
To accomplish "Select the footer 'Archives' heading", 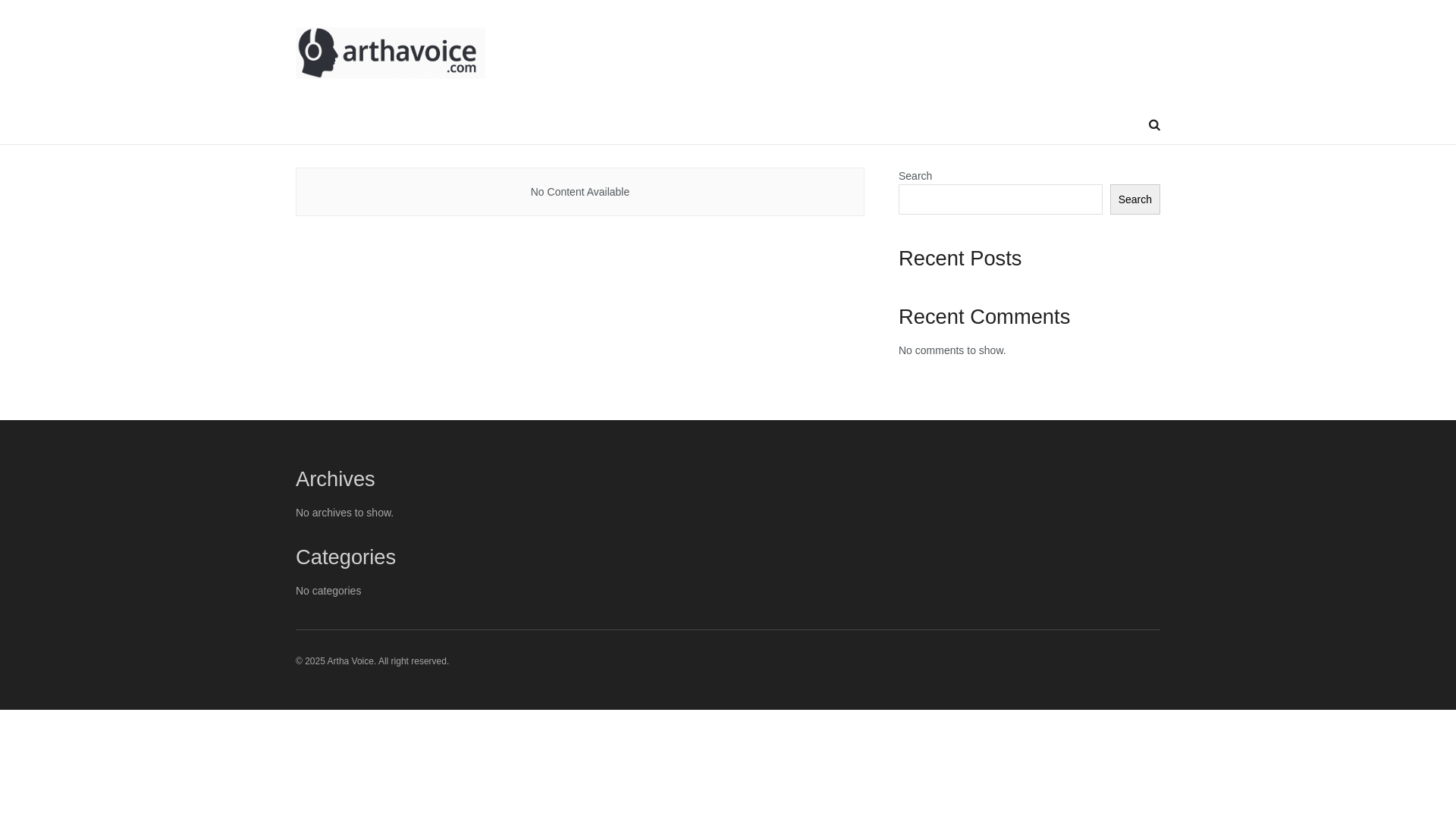I will coord(335,479).
